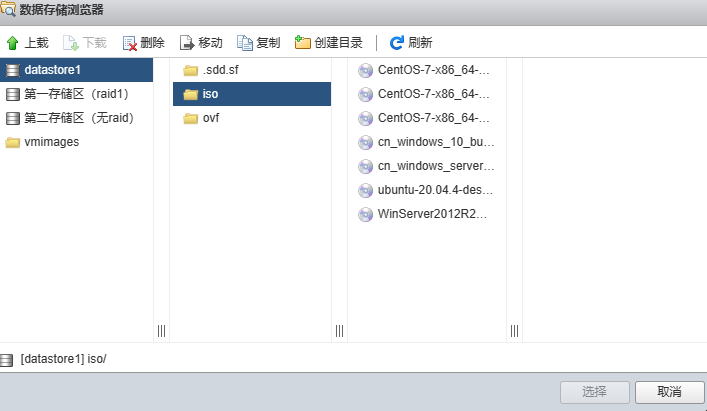Screen dimensions: 707x411
Task: Open the .sdd.sf folder
Action: coord(252,70)
